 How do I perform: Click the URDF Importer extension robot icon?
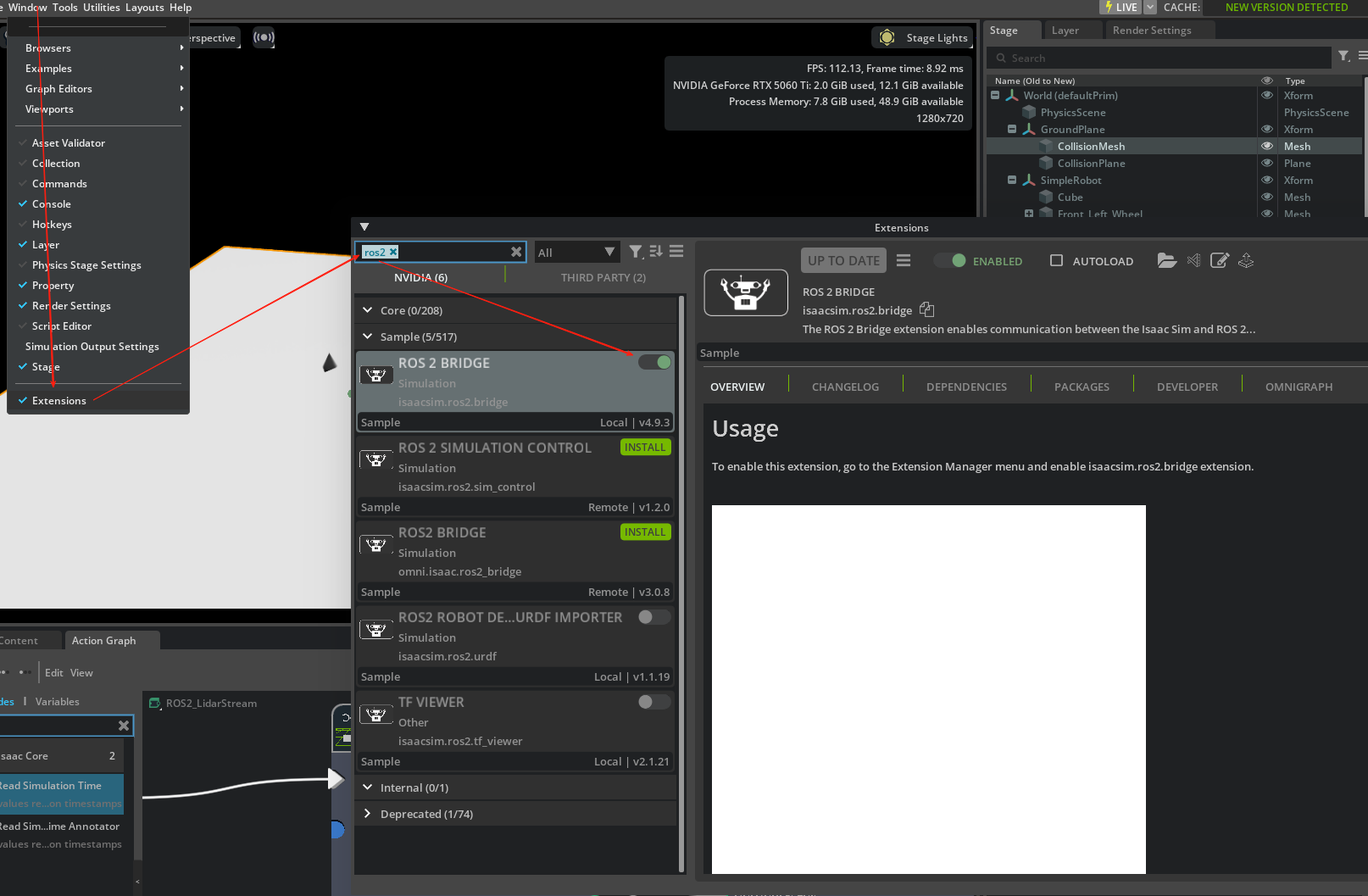pos(376,630)
